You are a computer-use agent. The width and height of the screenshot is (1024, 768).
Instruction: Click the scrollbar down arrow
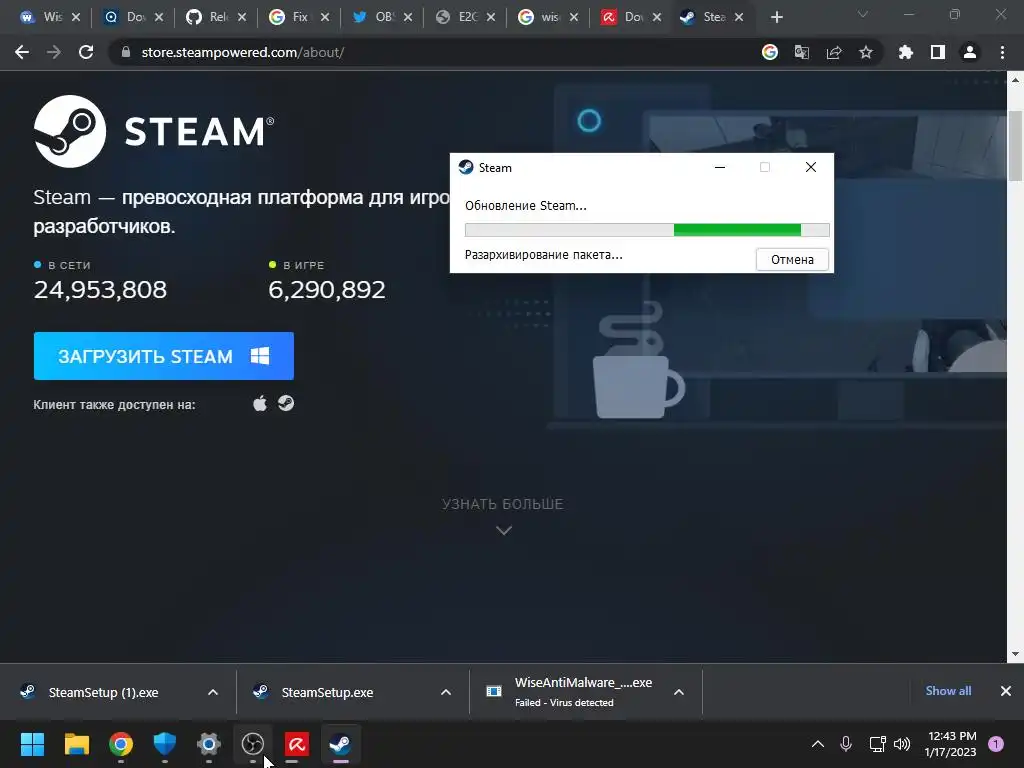coord(1016,654)
